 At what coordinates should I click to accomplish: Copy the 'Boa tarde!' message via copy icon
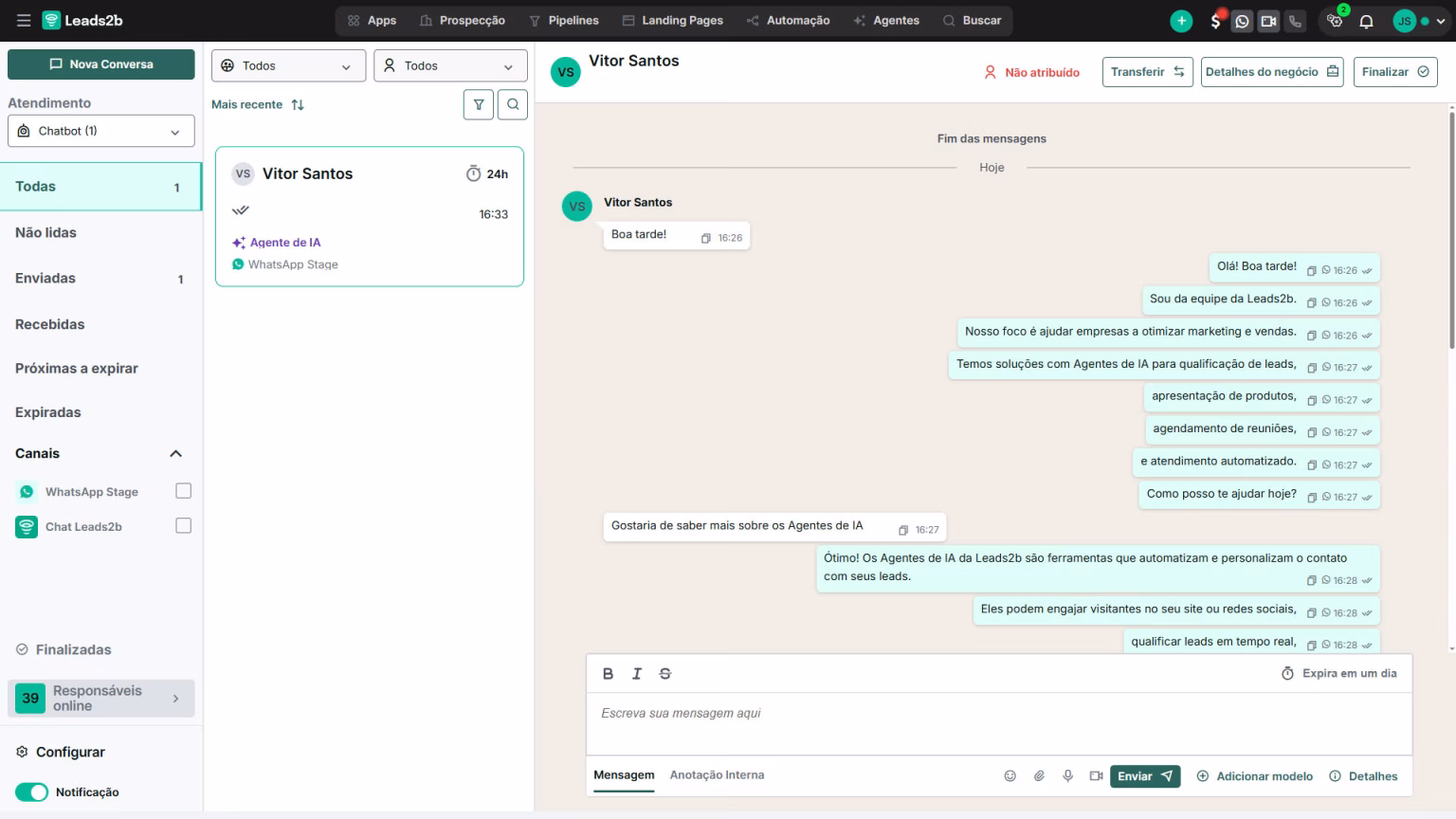[x=705, y=238]
